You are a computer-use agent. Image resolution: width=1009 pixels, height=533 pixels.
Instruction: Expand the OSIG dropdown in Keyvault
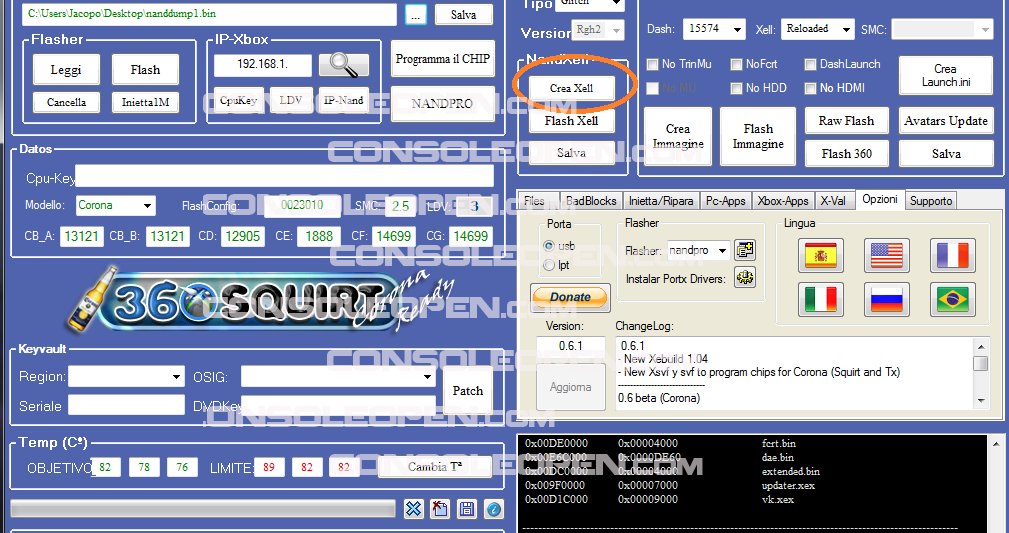(338, 377)
